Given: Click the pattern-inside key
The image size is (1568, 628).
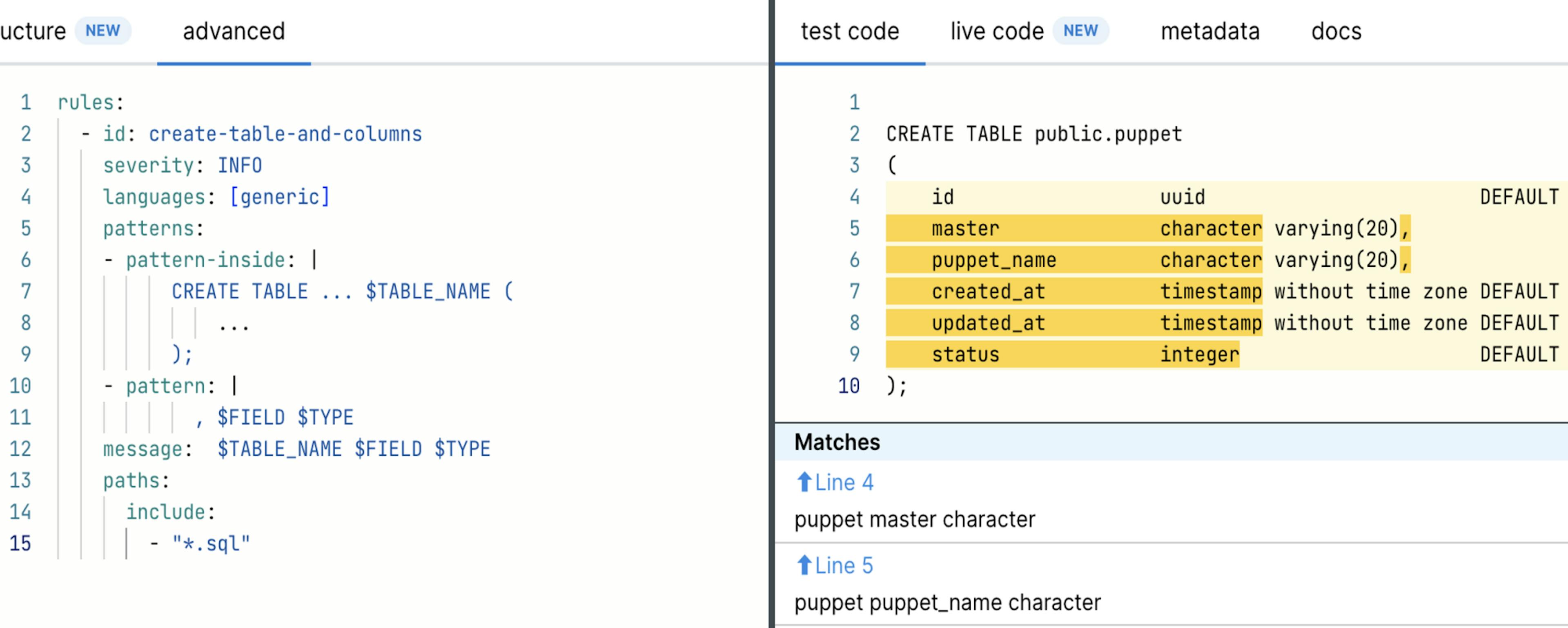Looking at the screenshot, I should [206, 260].
